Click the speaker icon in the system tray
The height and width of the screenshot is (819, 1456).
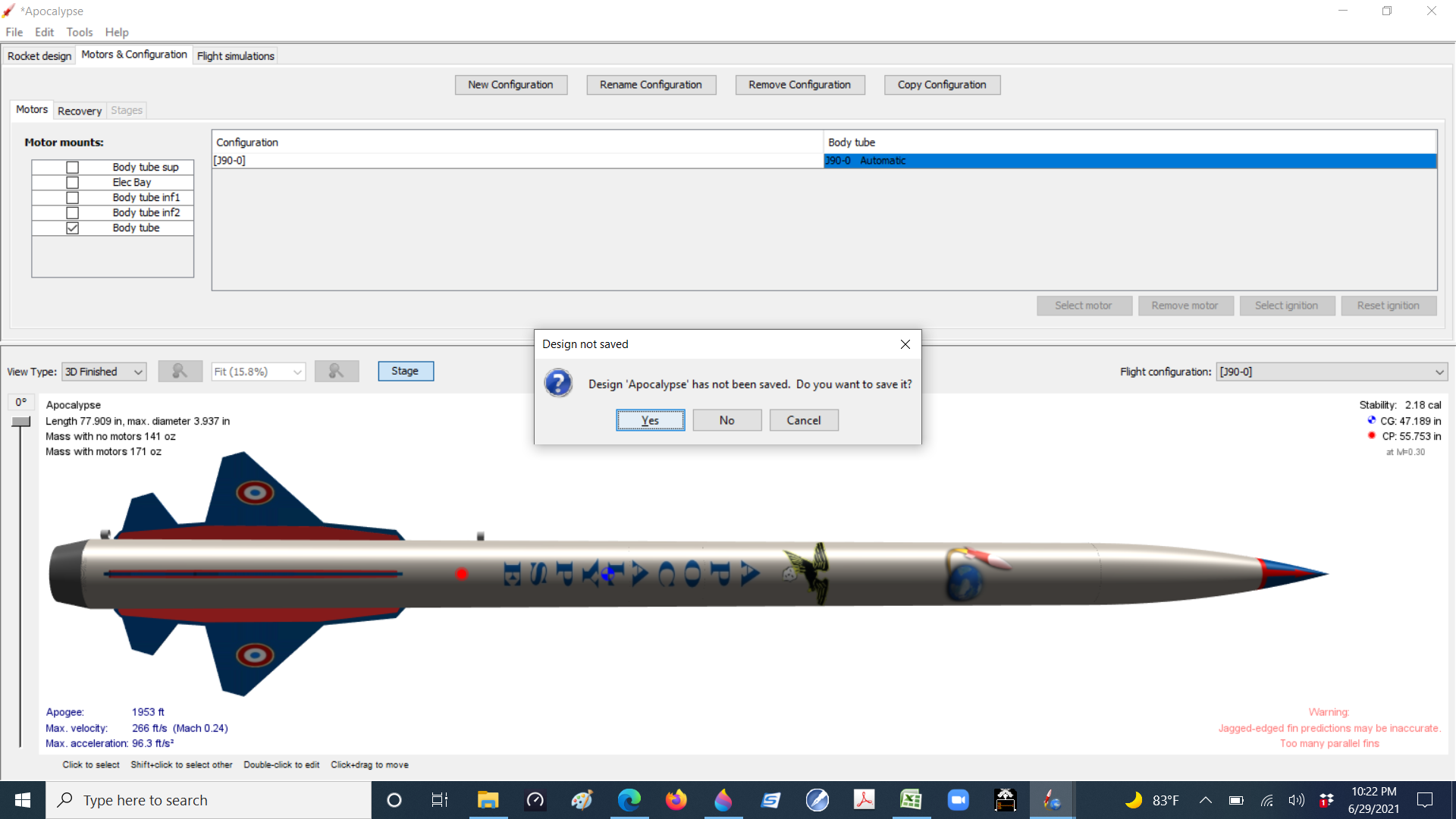[1296, 800]
